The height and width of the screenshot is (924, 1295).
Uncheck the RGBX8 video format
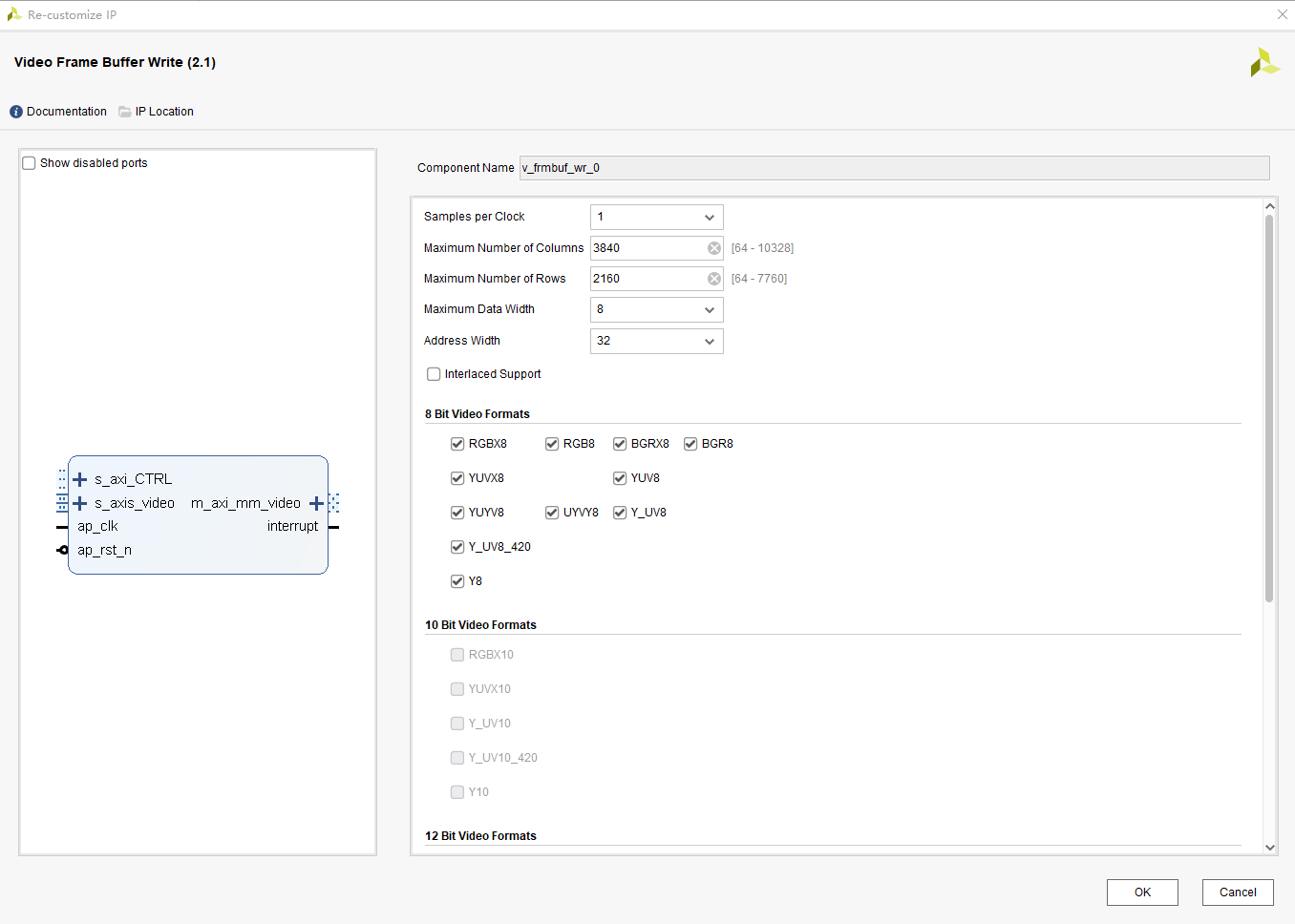coord(457,443)
